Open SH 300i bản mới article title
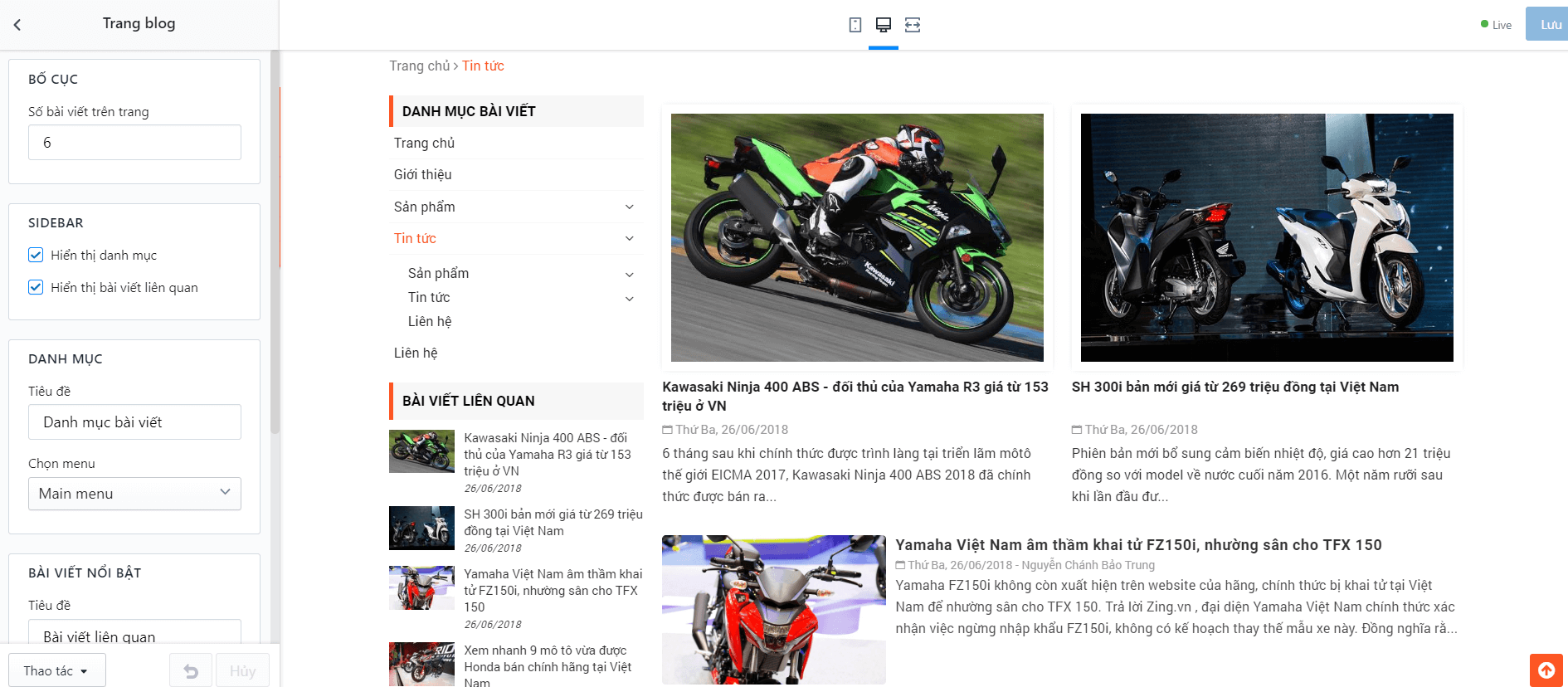1568x687 pixels. 1235,387
